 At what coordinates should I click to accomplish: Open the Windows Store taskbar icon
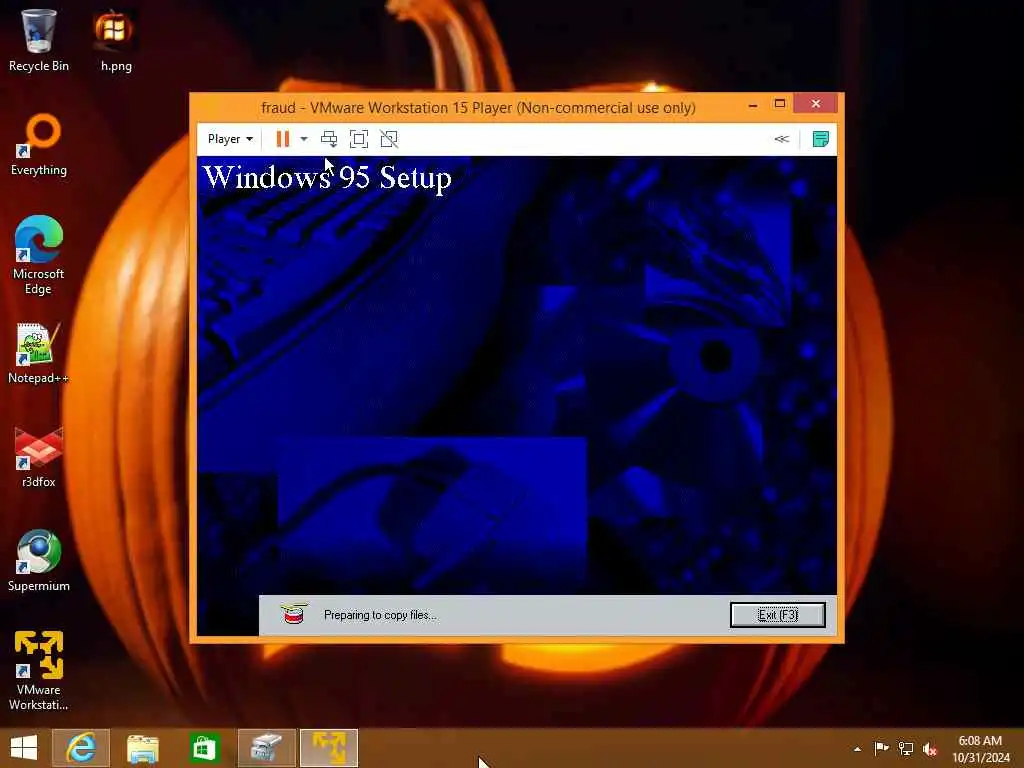pyautogui.click(x=204, y=748)
